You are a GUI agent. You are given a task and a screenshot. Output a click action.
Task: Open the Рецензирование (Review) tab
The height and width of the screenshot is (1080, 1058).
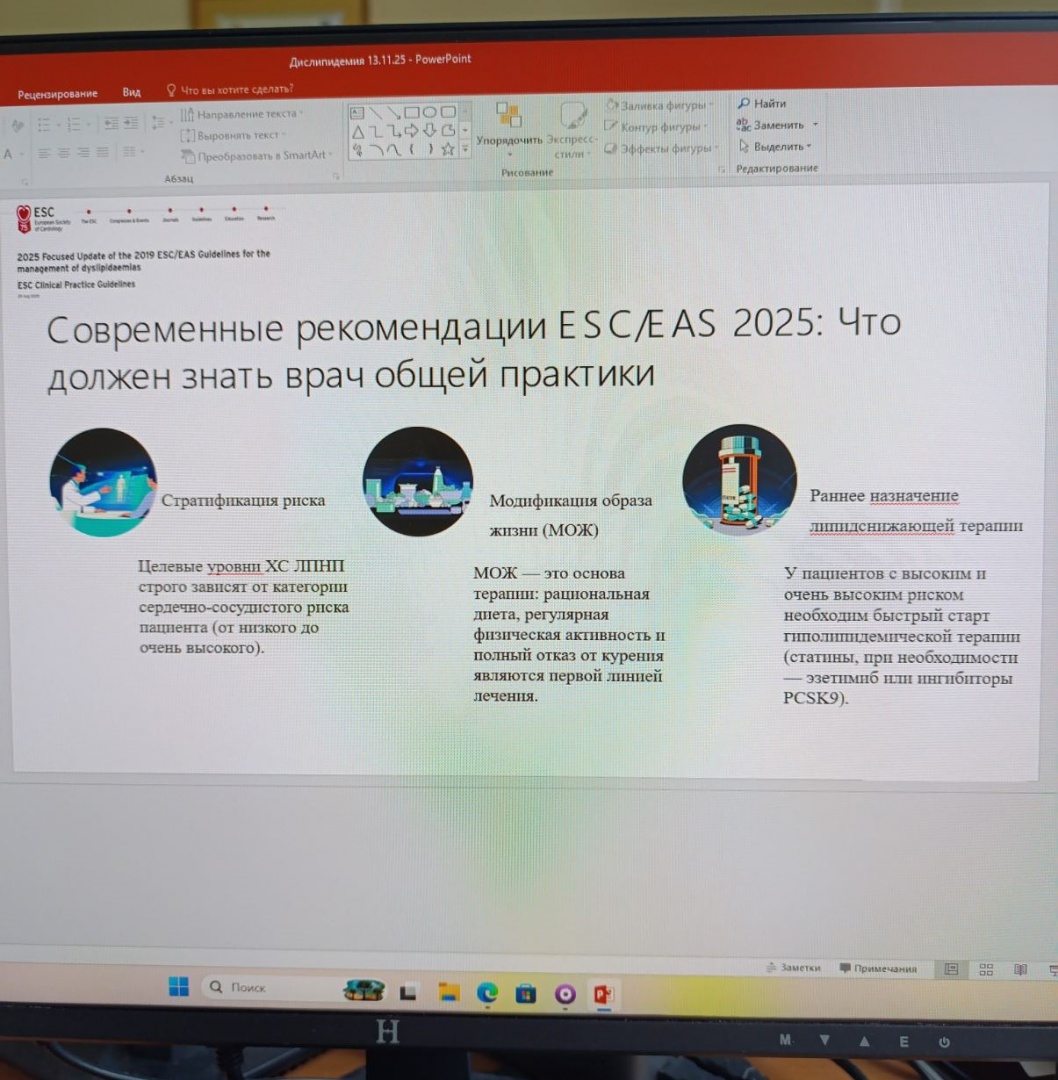click(x=57, y=93)
